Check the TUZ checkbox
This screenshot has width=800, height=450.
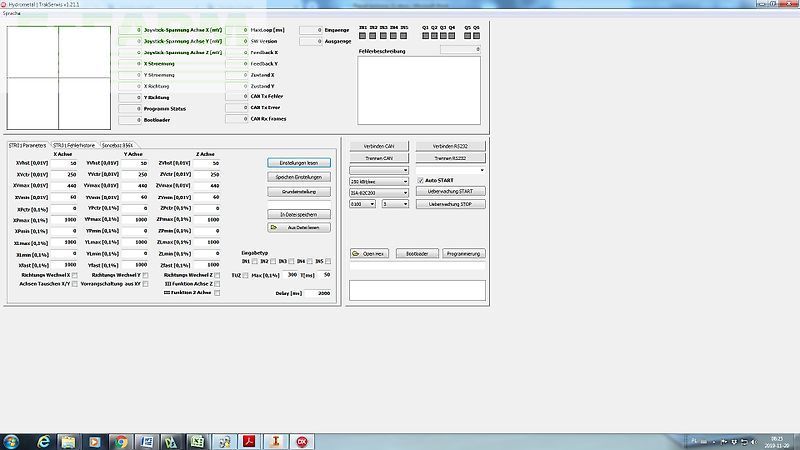pos(245,276)
